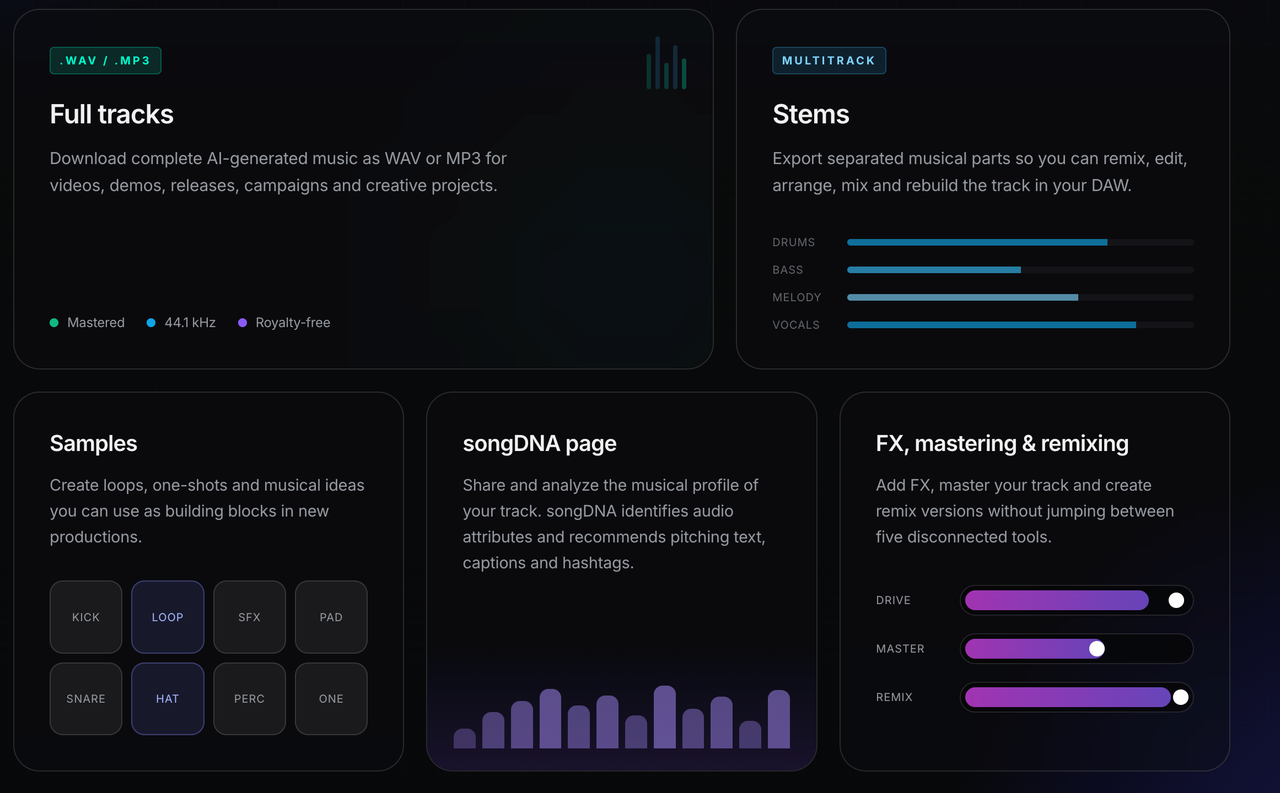
Task: Click the "REMIX" label
Action: [894, 697]
